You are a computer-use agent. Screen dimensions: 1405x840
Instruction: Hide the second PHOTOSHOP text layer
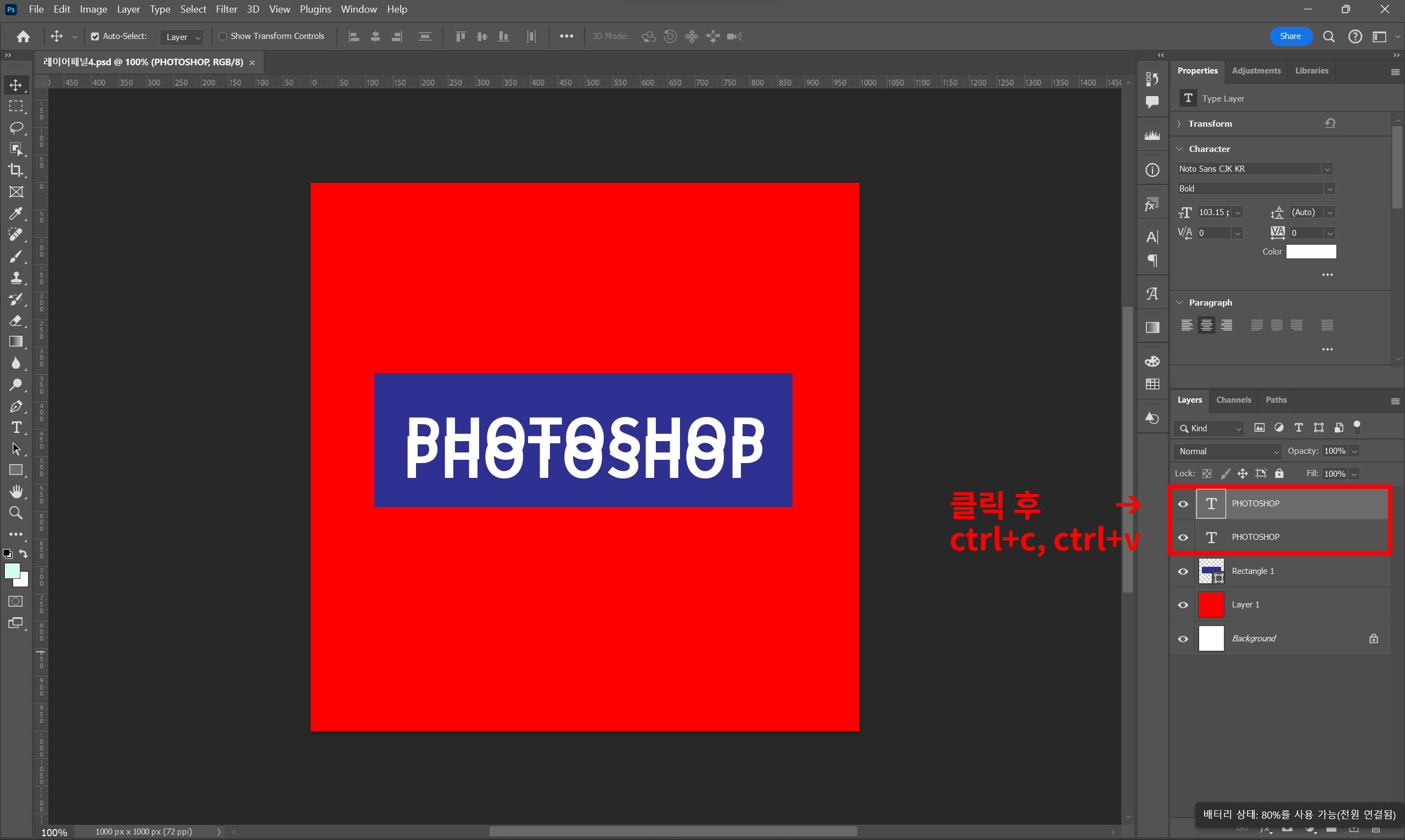[1183, 537]
